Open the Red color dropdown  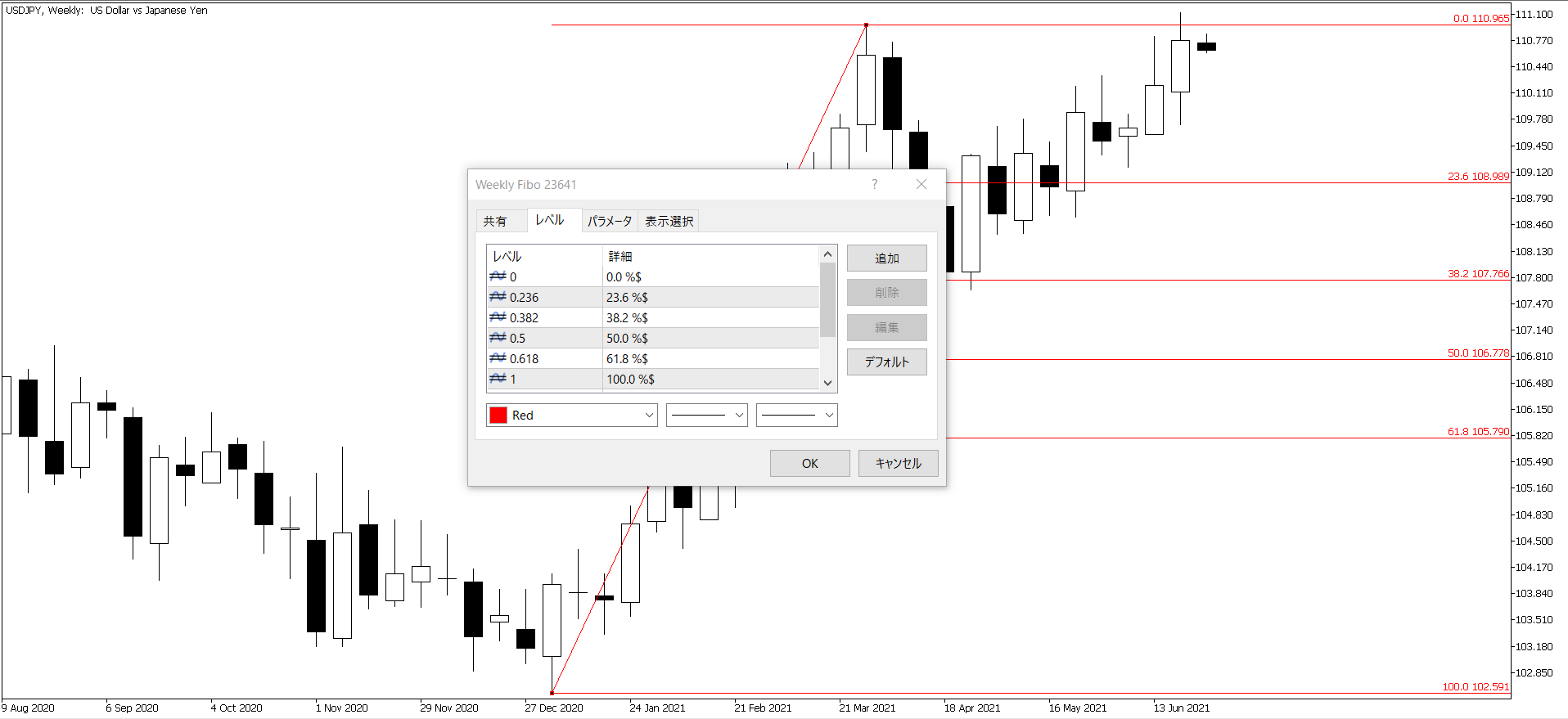[572, 415]
